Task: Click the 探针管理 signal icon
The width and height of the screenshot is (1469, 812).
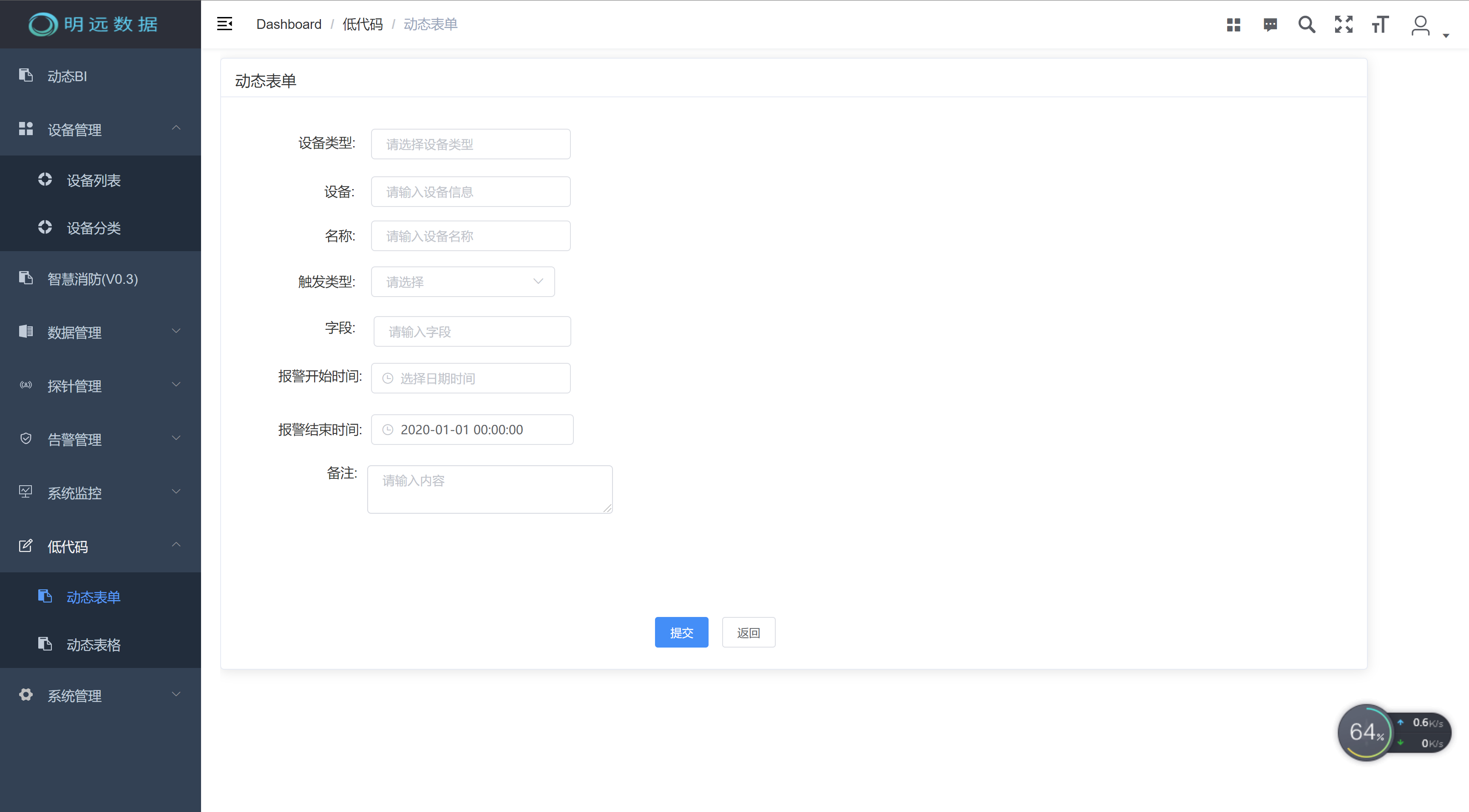Action: (26, 385)
